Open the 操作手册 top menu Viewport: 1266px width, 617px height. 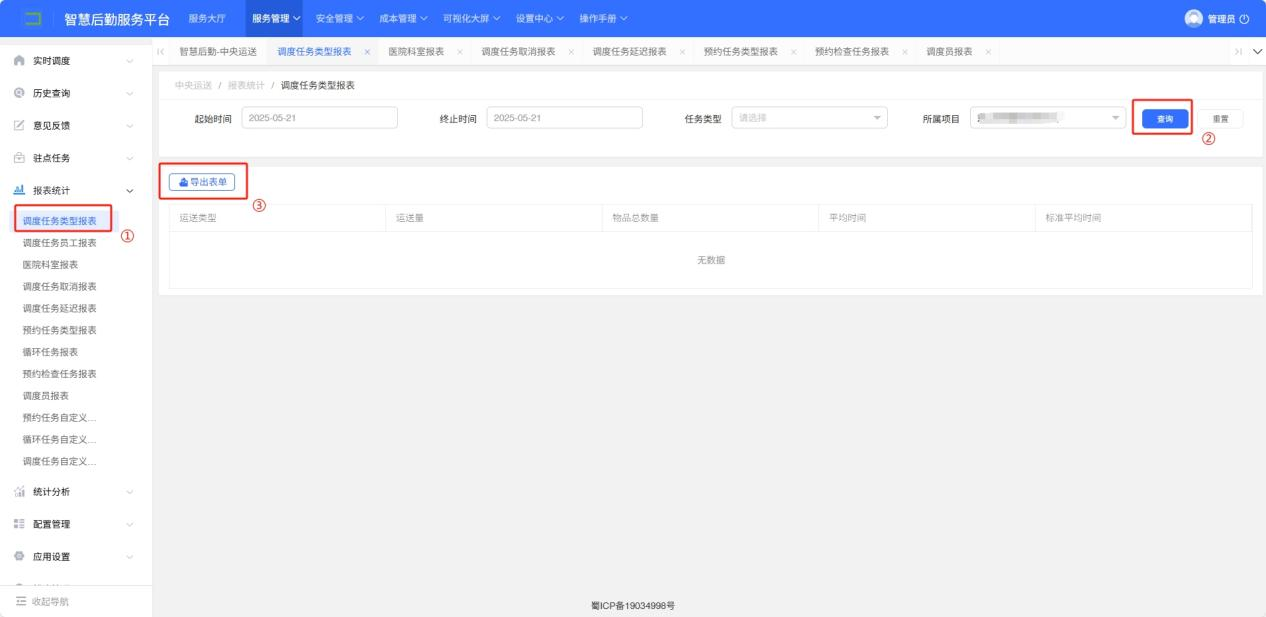[603, 18]
